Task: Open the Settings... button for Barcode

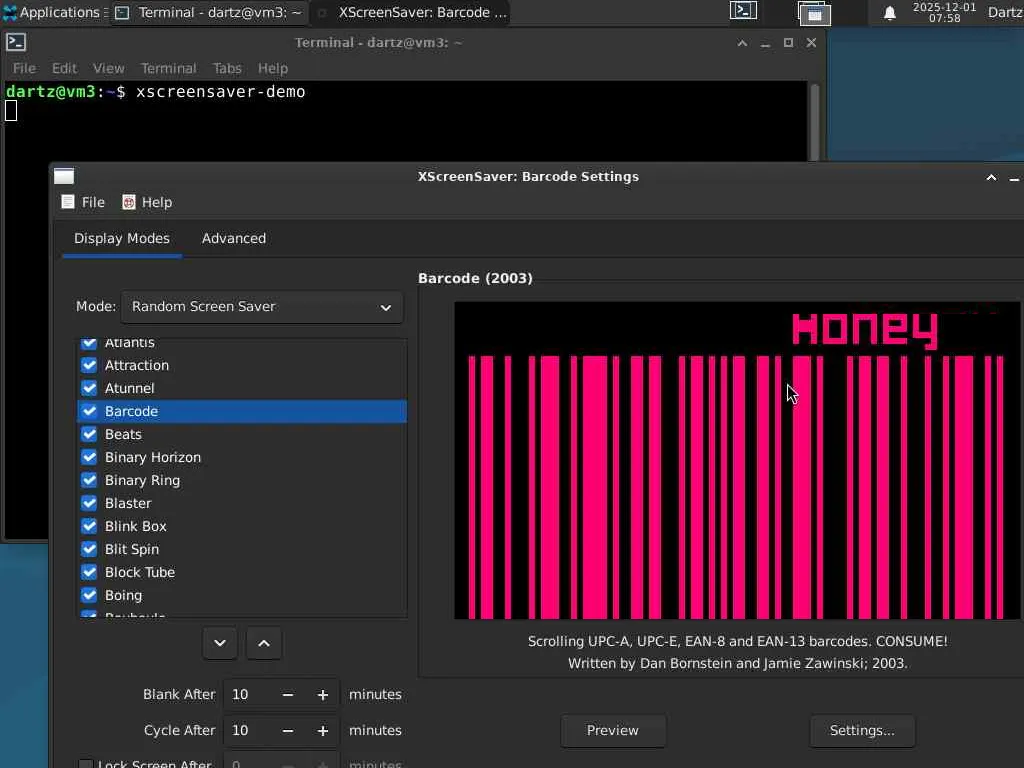Action: coord(862,730)
